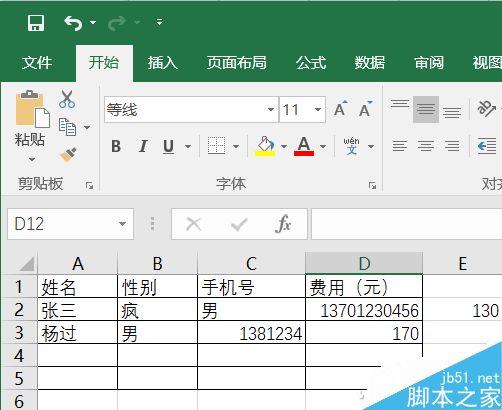The height and width of the screenshot is (410, 502).
Task: Apply red font color
Action: pos(304,146)
